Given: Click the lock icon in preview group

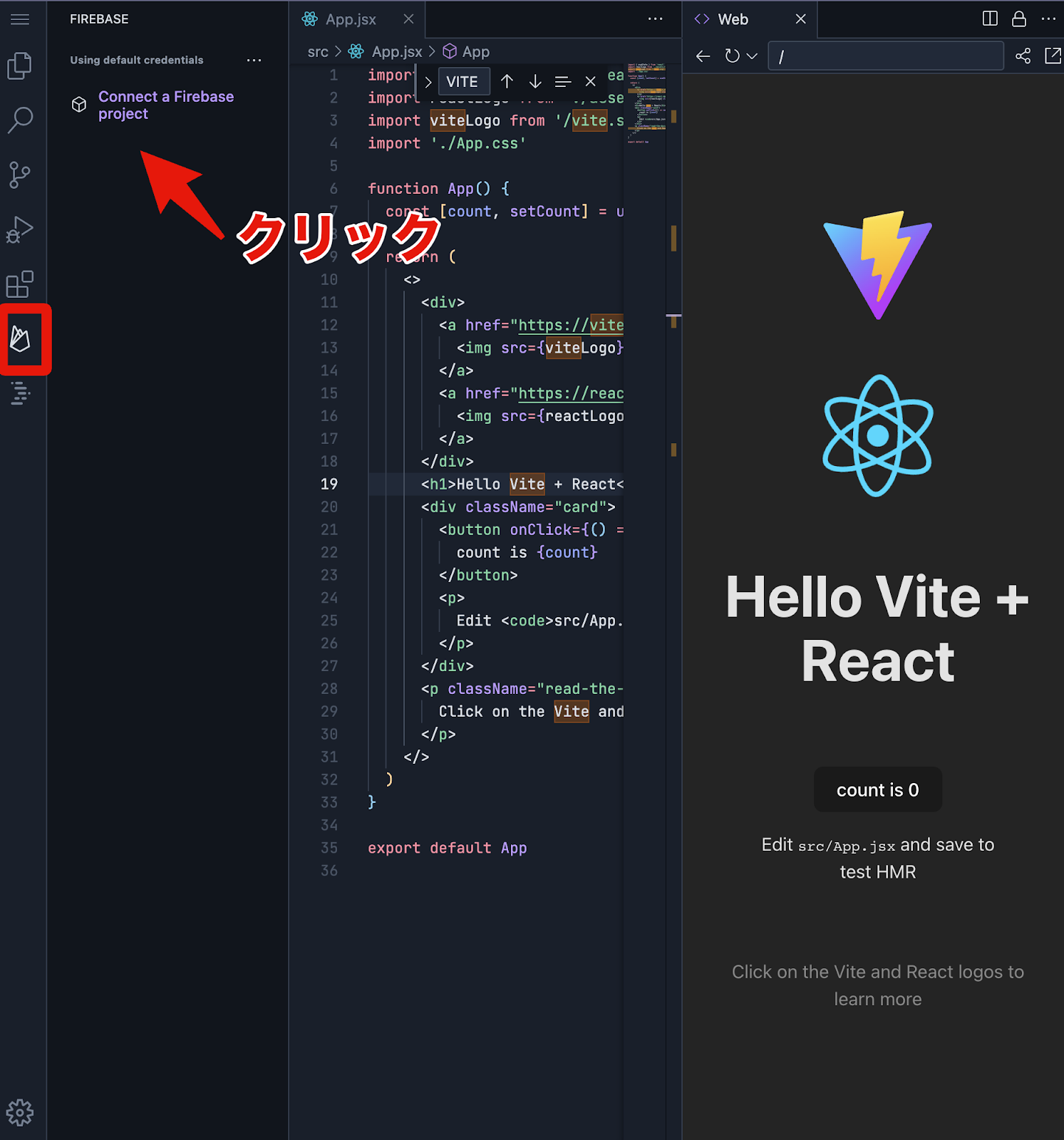Looking at the screenshot, I should tap(1019, 19).
